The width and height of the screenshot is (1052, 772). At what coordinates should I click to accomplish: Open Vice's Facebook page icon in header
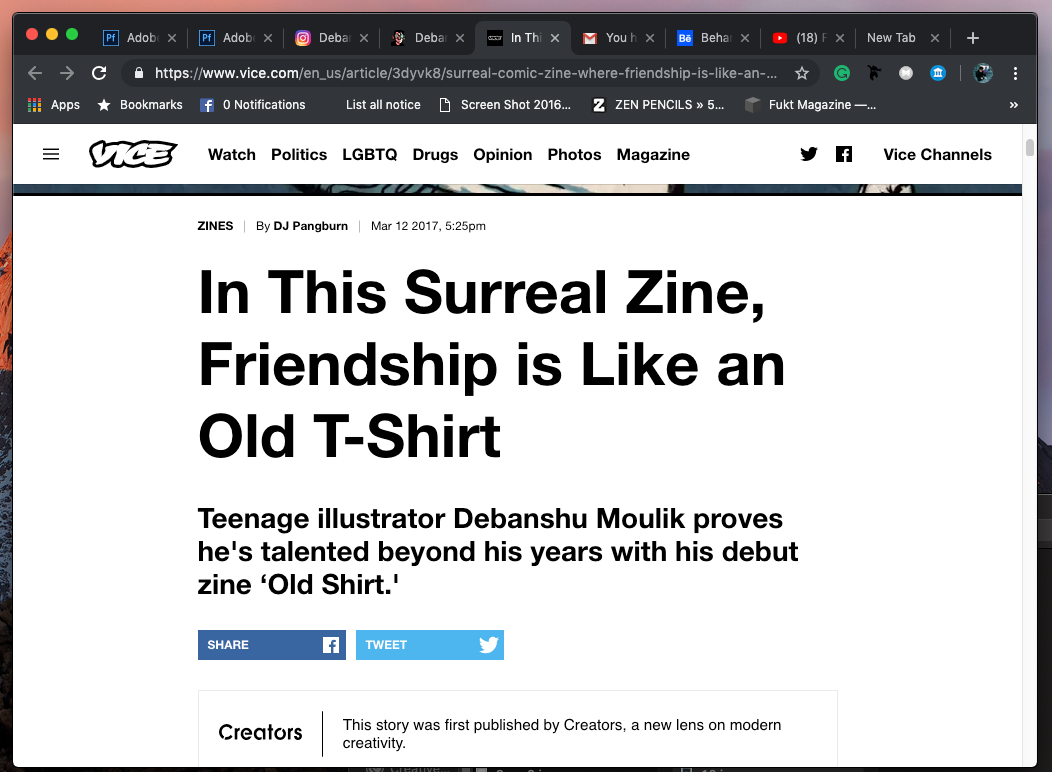point(843,154)
